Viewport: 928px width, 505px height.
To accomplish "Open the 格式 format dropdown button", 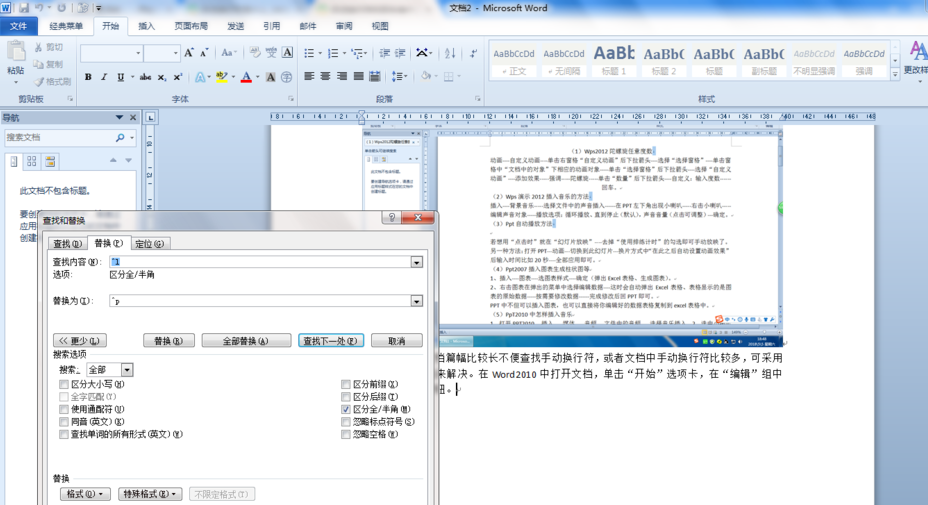I will coord(85,494).
